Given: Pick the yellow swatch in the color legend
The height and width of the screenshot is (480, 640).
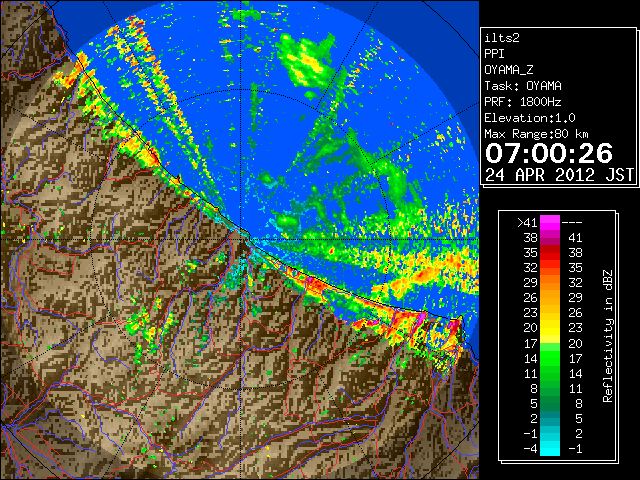Looking at the screenshot, I should click(x=550, y=328).
